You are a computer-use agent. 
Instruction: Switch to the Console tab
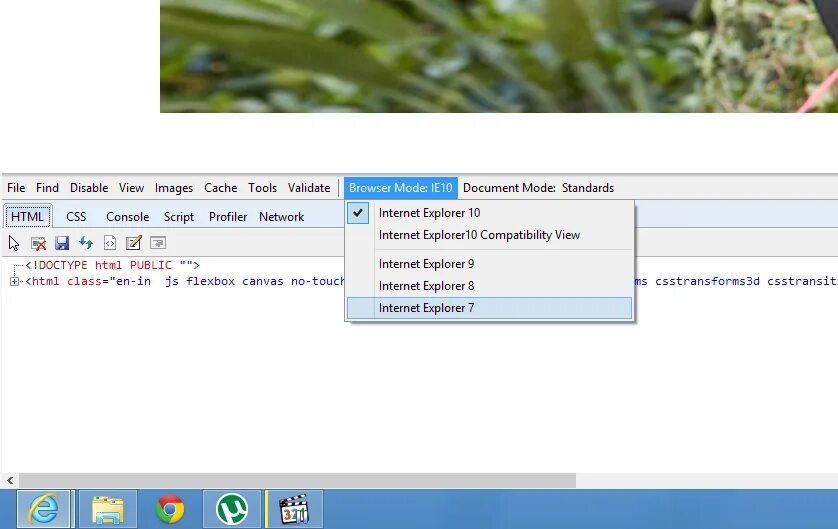[127, 216]
